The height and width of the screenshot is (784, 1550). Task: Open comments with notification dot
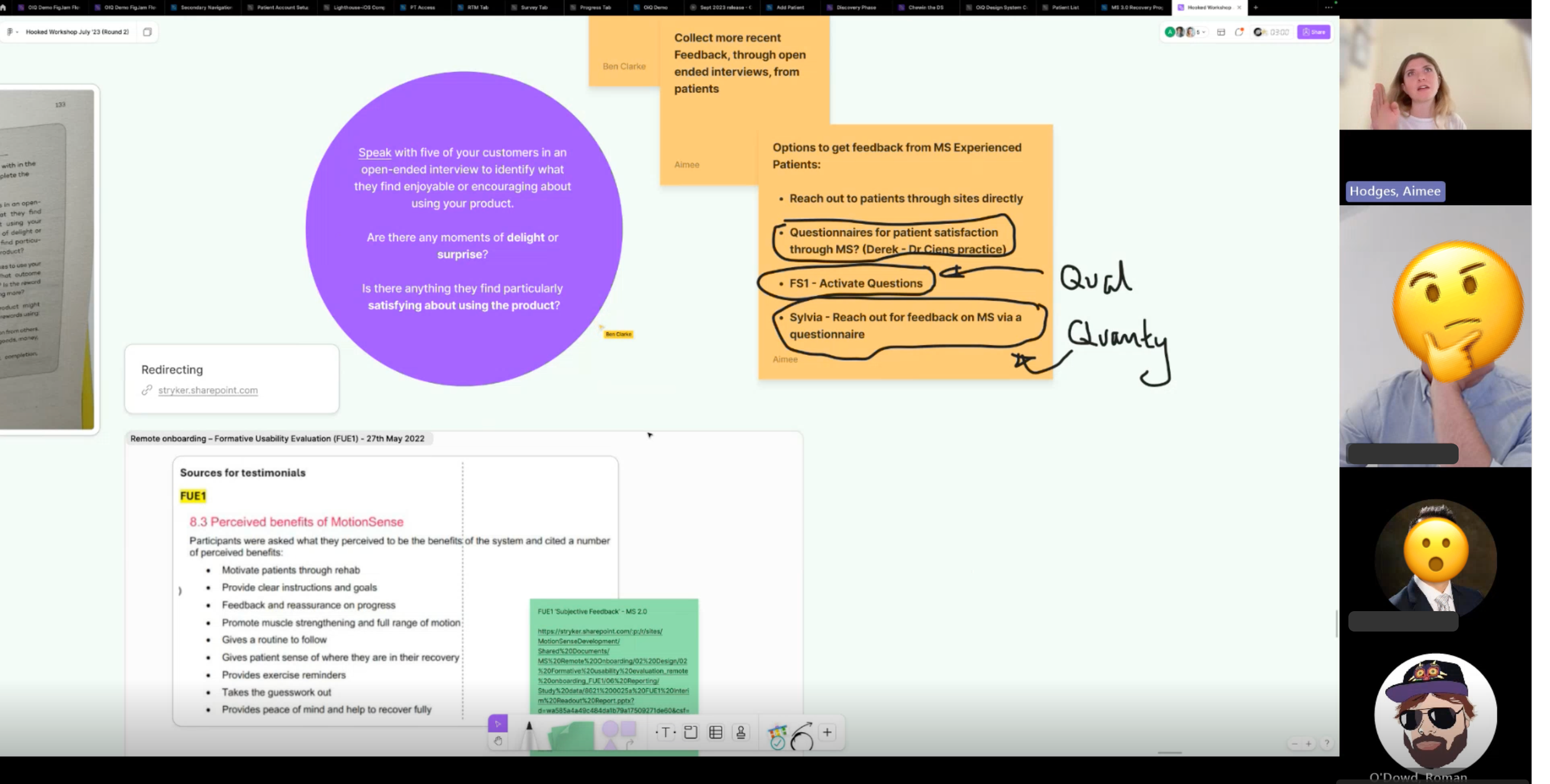(x=1239, y=32)
